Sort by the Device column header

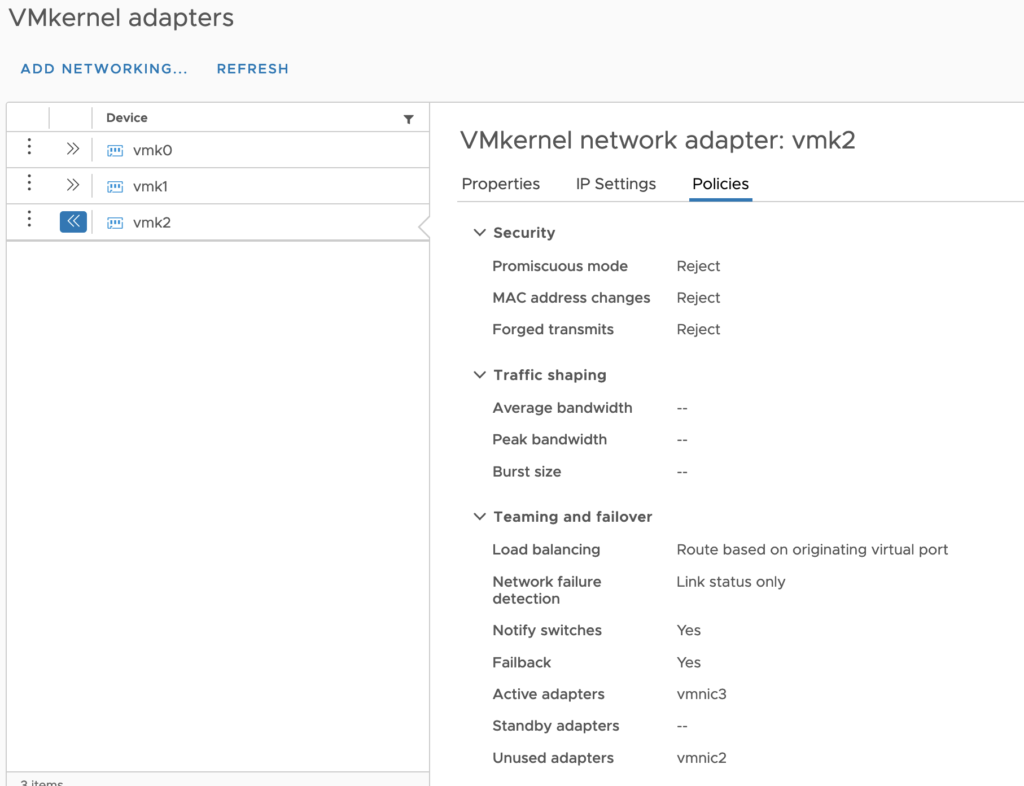pyautogui.click(x=127, y=118)
